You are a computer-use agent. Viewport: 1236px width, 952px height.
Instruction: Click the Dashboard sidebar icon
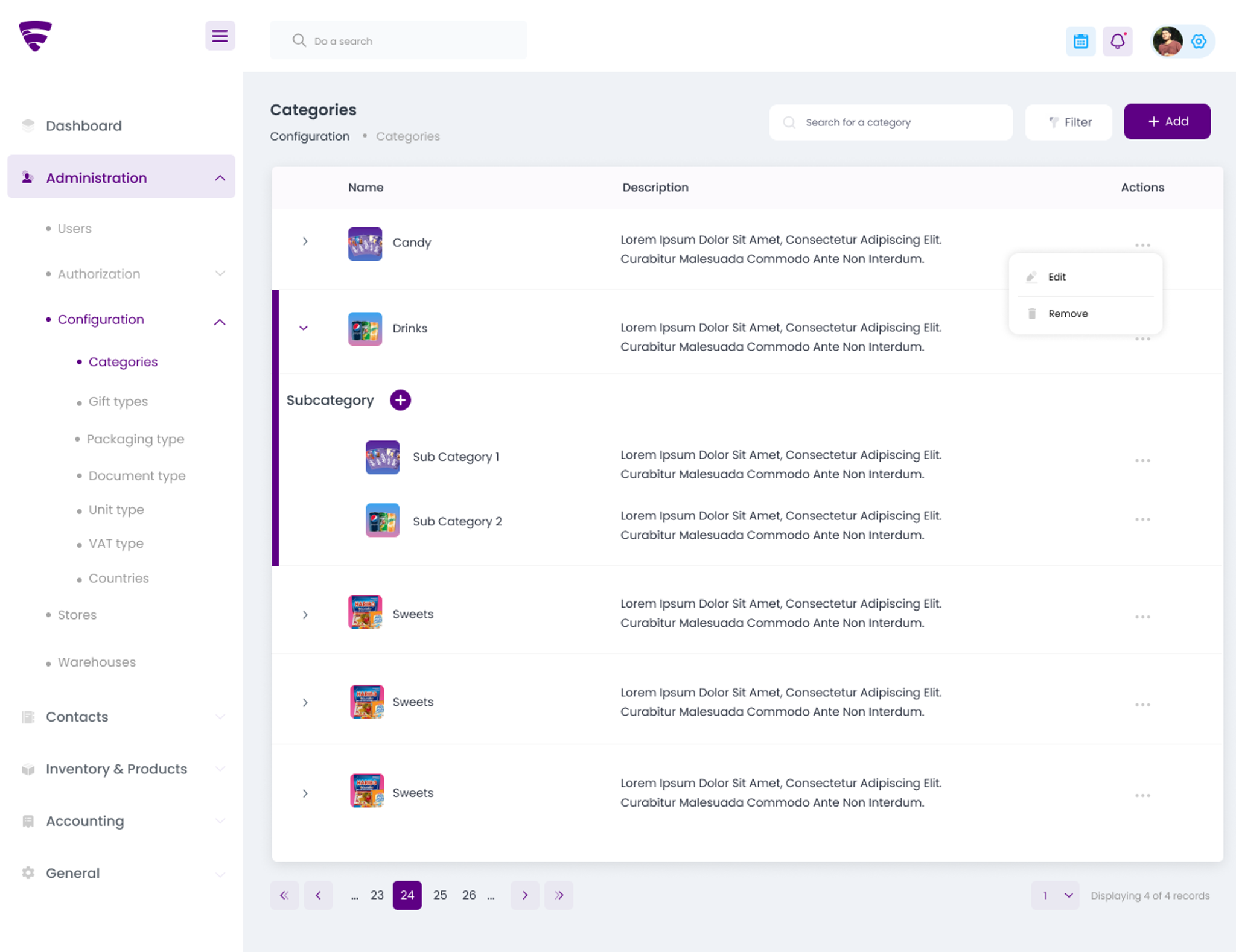pyautogui.click(x=28, y=125)
